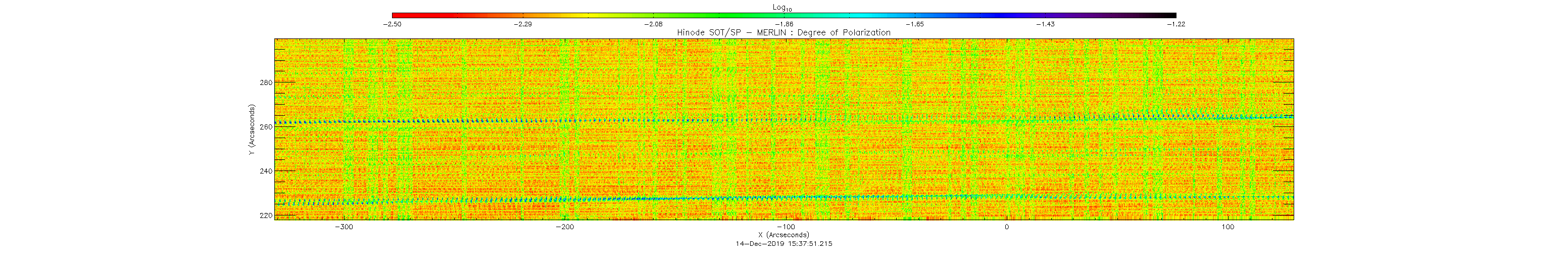Click the -300 tick on the X axis
This screenshot has width=1568, height=259.
coord(344,227)
